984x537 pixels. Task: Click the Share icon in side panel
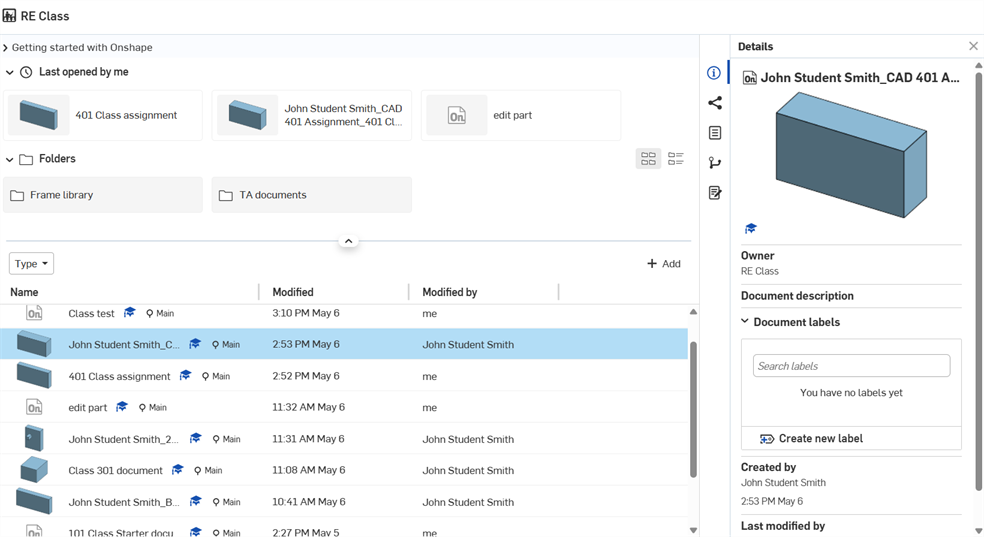click(x=714, y=103)
